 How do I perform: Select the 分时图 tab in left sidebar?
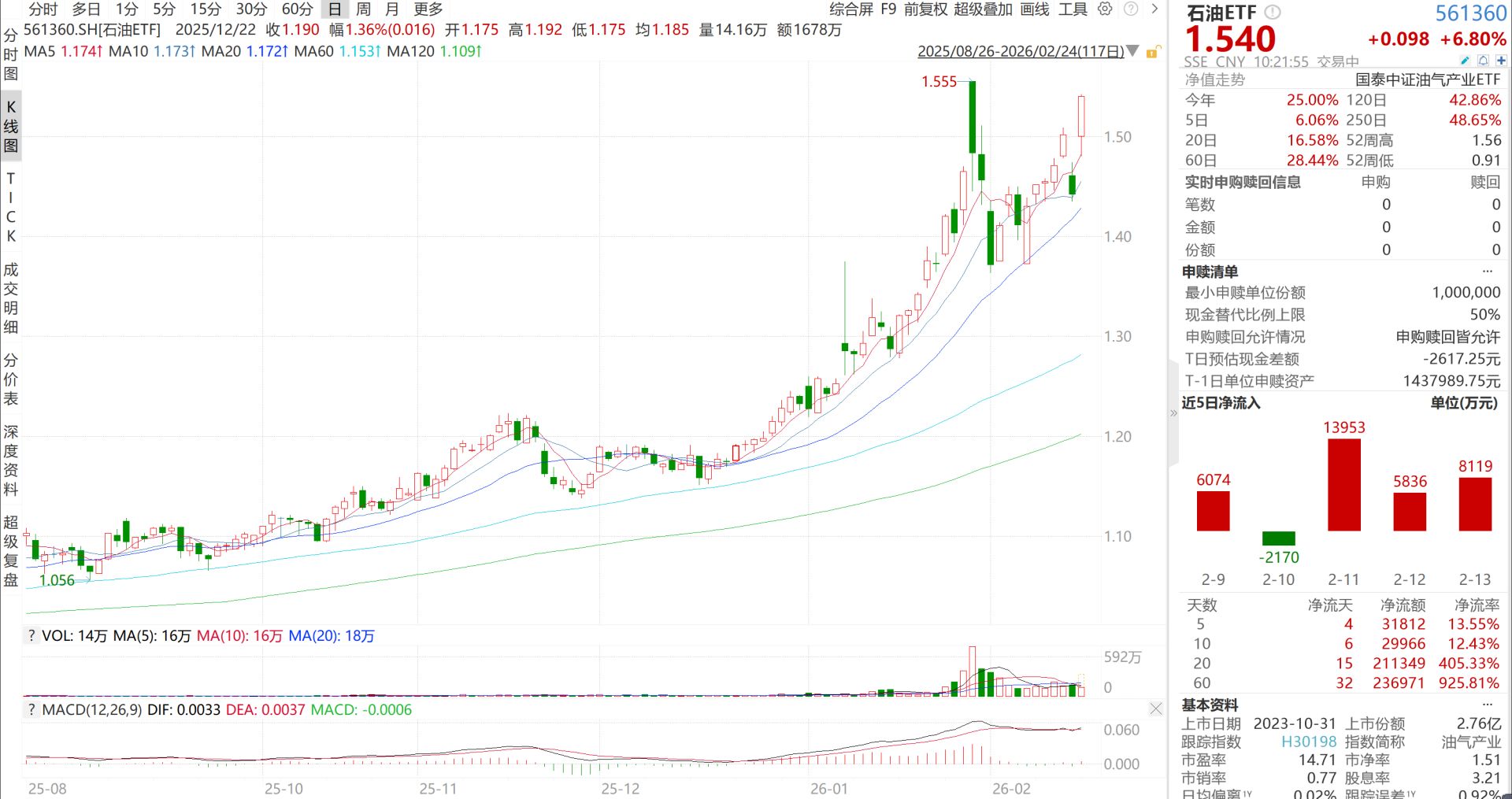(10, 54)
